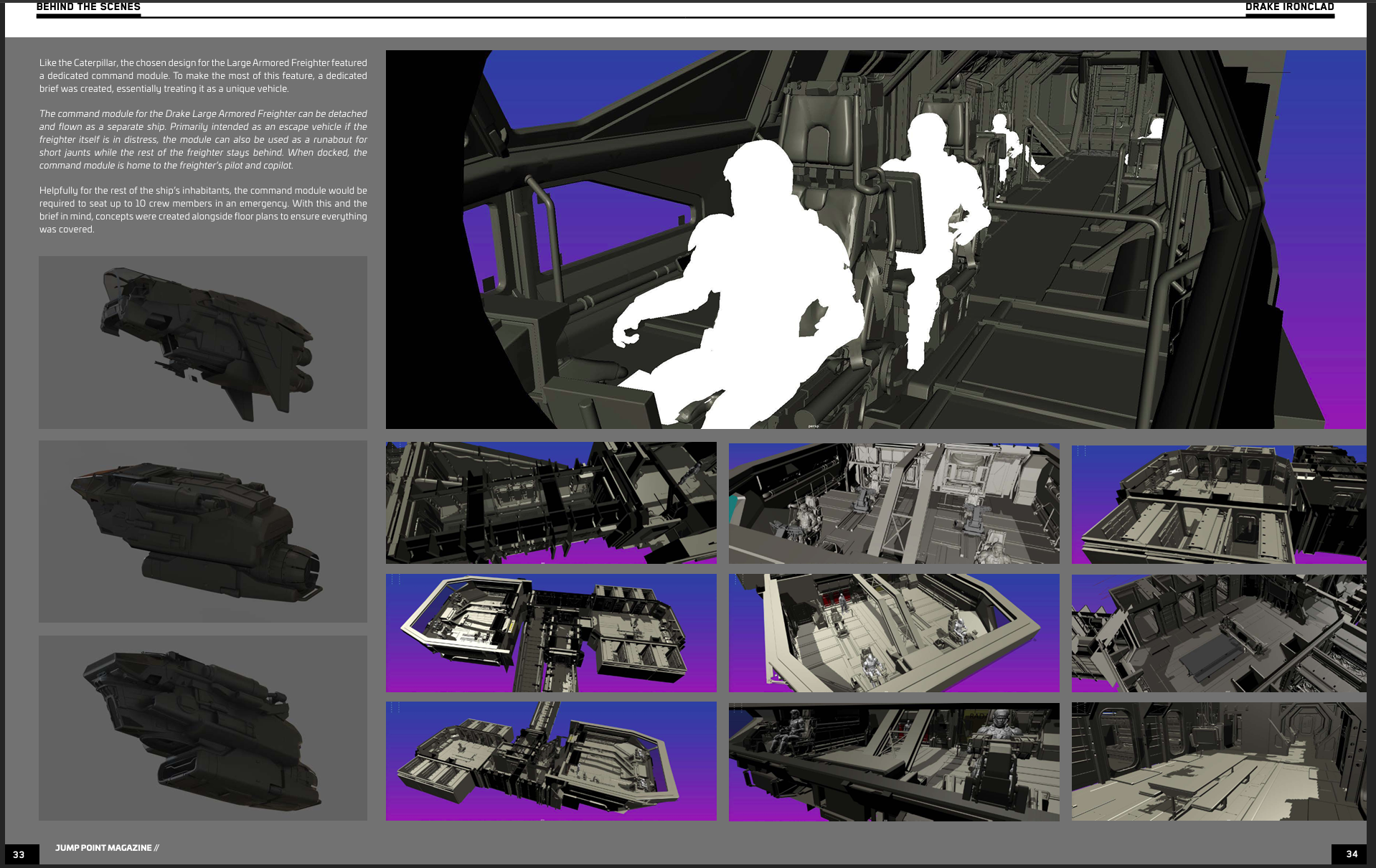Open the floor plan top-down module view
This screenshot has height=868, width=1376.
point(551,632)
